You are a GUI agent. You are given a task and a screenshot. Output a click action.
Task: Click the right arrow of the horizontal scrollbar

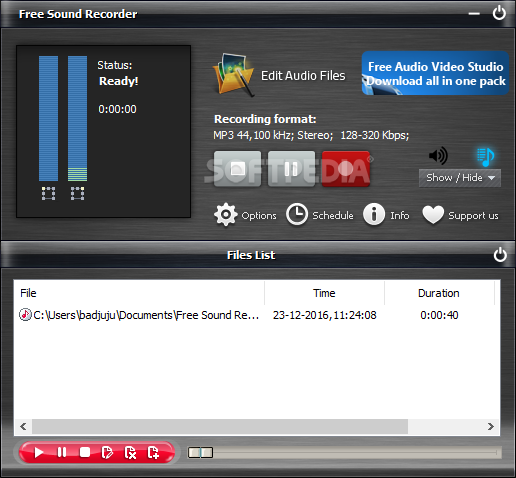click(491, 426)
